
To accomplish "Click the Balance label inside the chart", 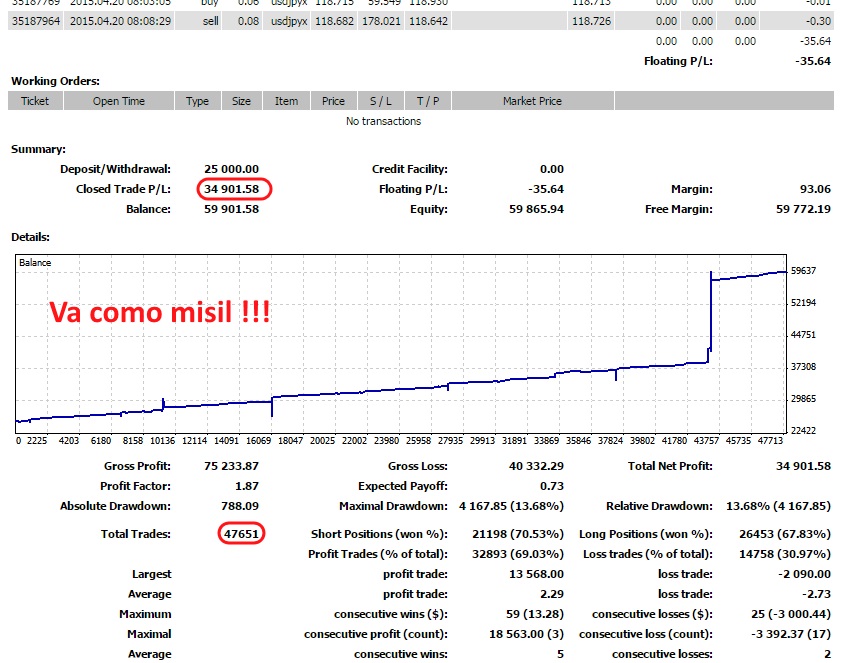I will 35,263.
